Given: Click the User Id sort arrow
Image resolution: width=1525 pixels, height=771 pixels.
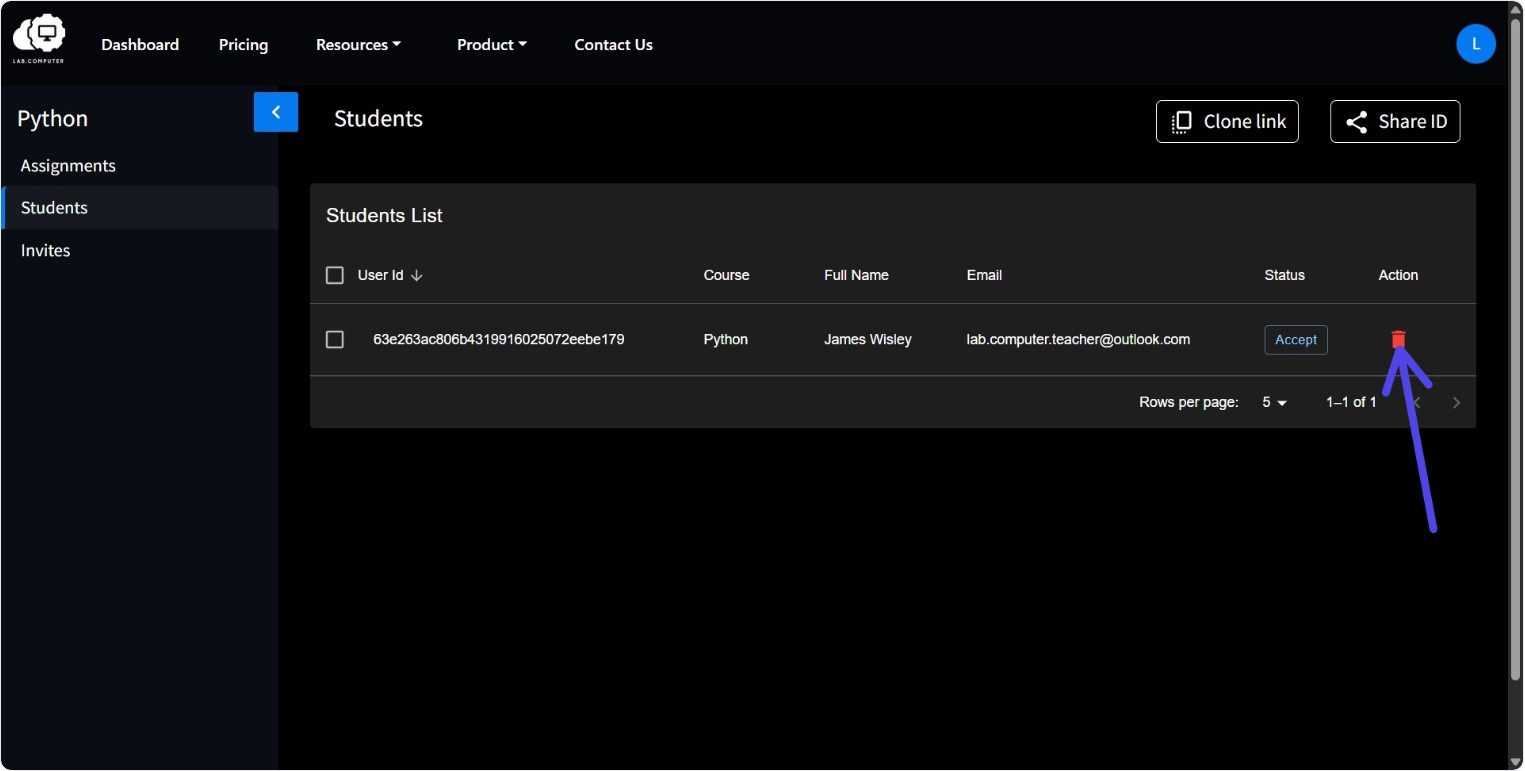Looking at the screenshot, I should point(417,275).
